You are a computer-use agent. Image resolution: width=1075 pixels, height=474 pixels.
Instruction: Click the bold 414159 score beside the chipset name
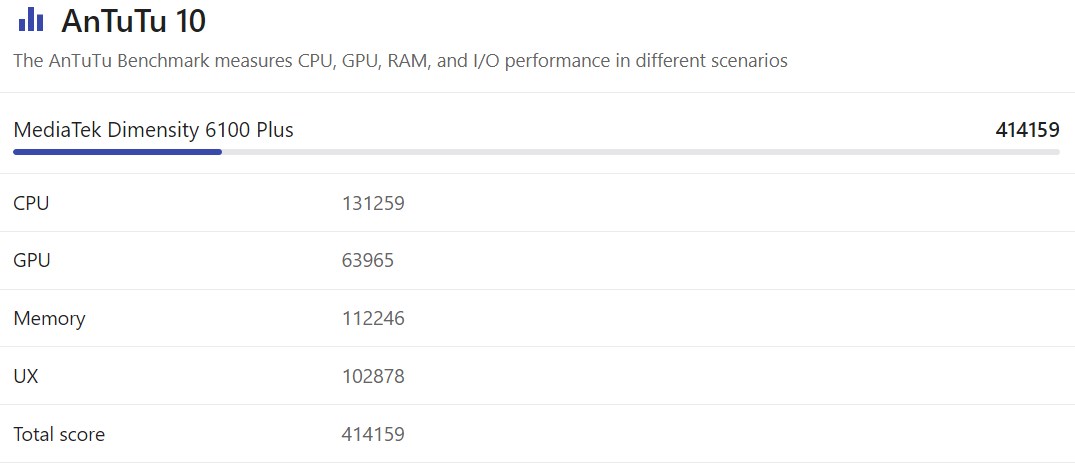tap(1027, 130)
